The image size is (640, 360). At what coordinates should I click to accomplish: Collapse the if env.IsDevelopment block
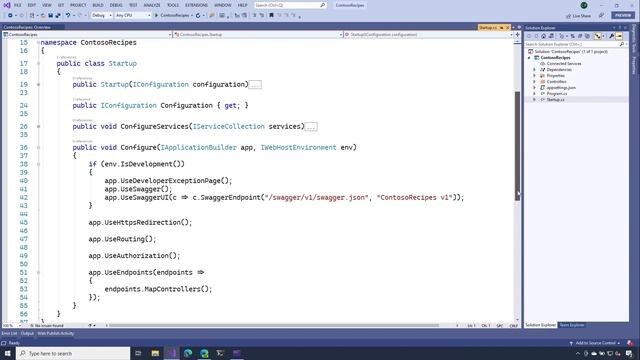click(38, 164)
